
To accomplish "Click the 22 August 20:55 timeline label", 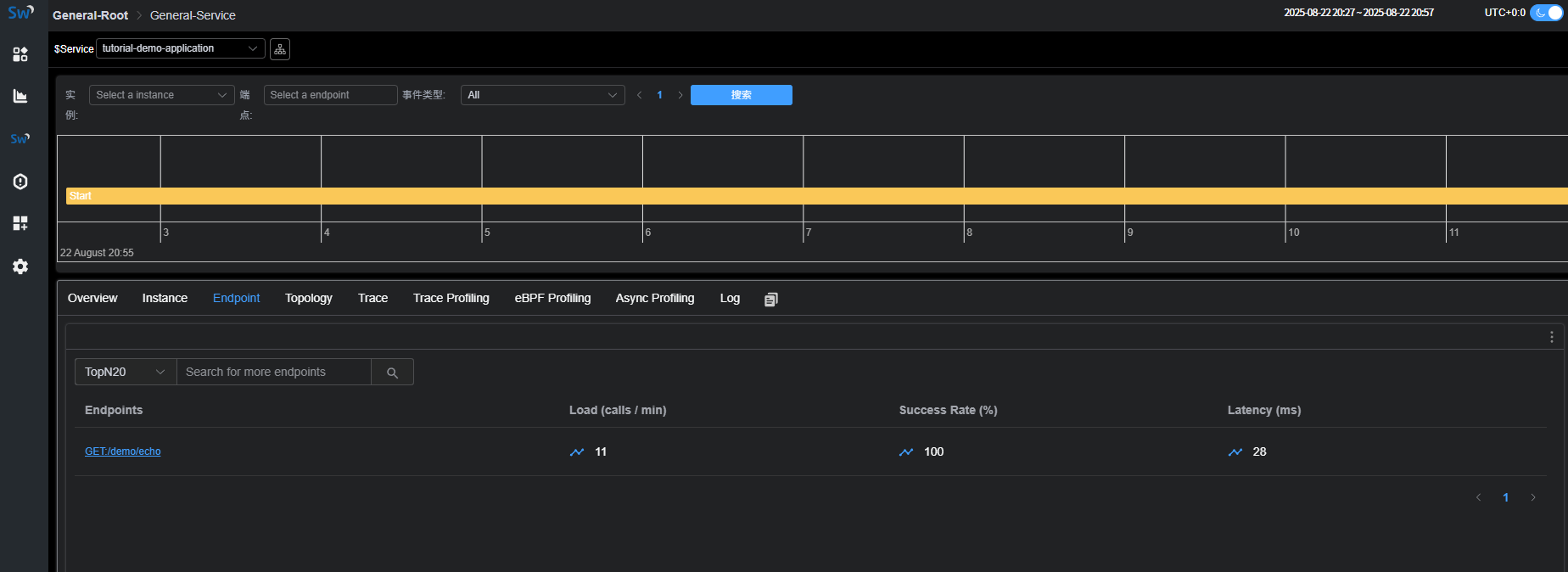I will coord(97,253).
